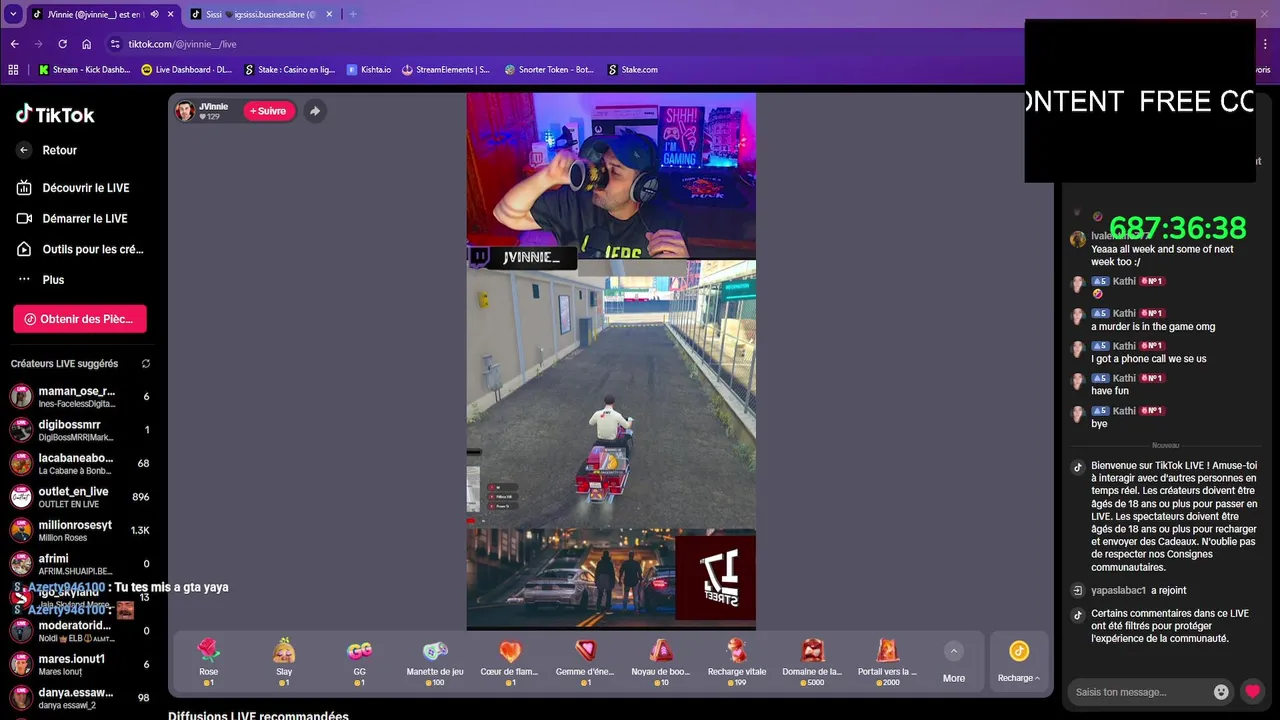Send a heart like to the stream
1280x720 pixels.
point(1252,692)
